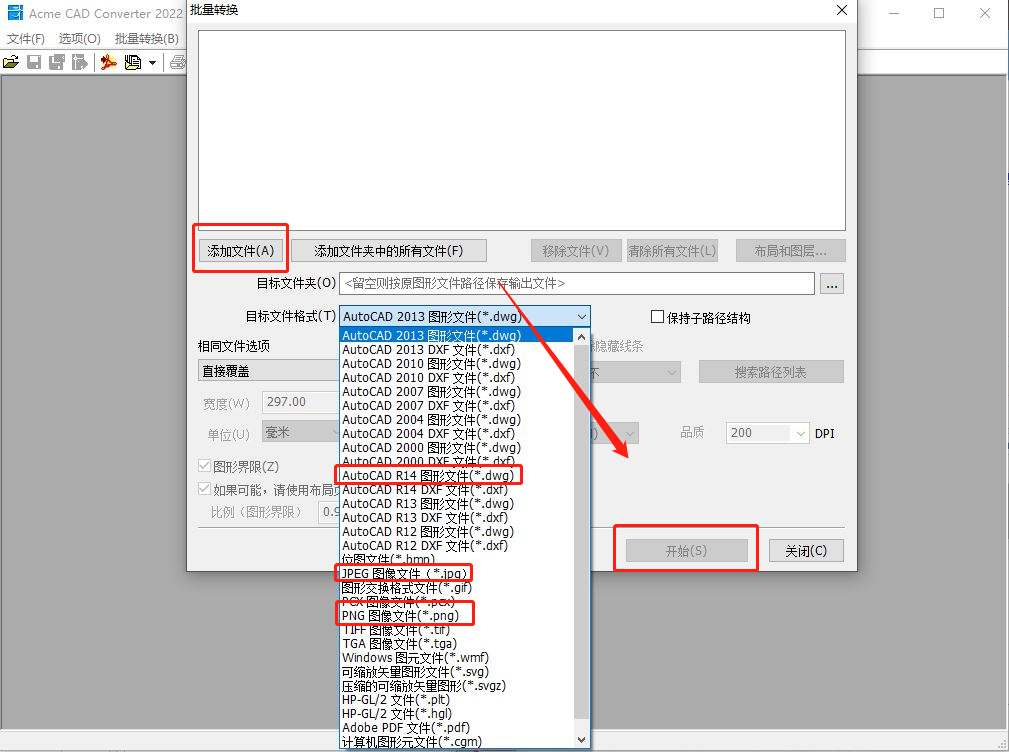Open the 文件(F) menu
Screen dimensions: 1009x752
[26, 39]
